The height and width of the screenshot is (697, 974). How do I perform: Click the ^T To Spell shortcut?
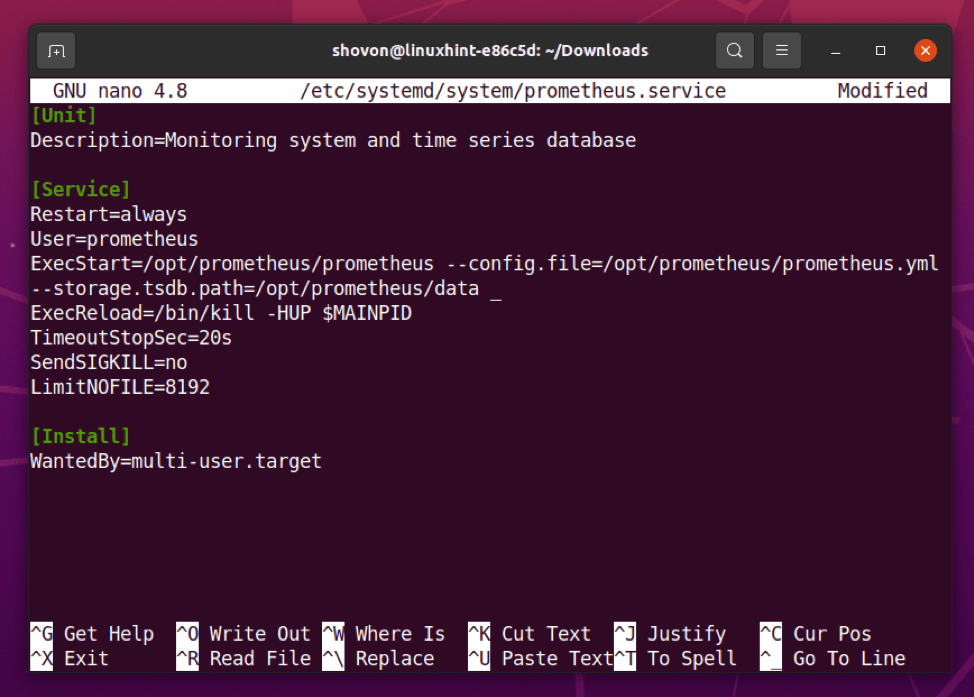coord(676,658)
